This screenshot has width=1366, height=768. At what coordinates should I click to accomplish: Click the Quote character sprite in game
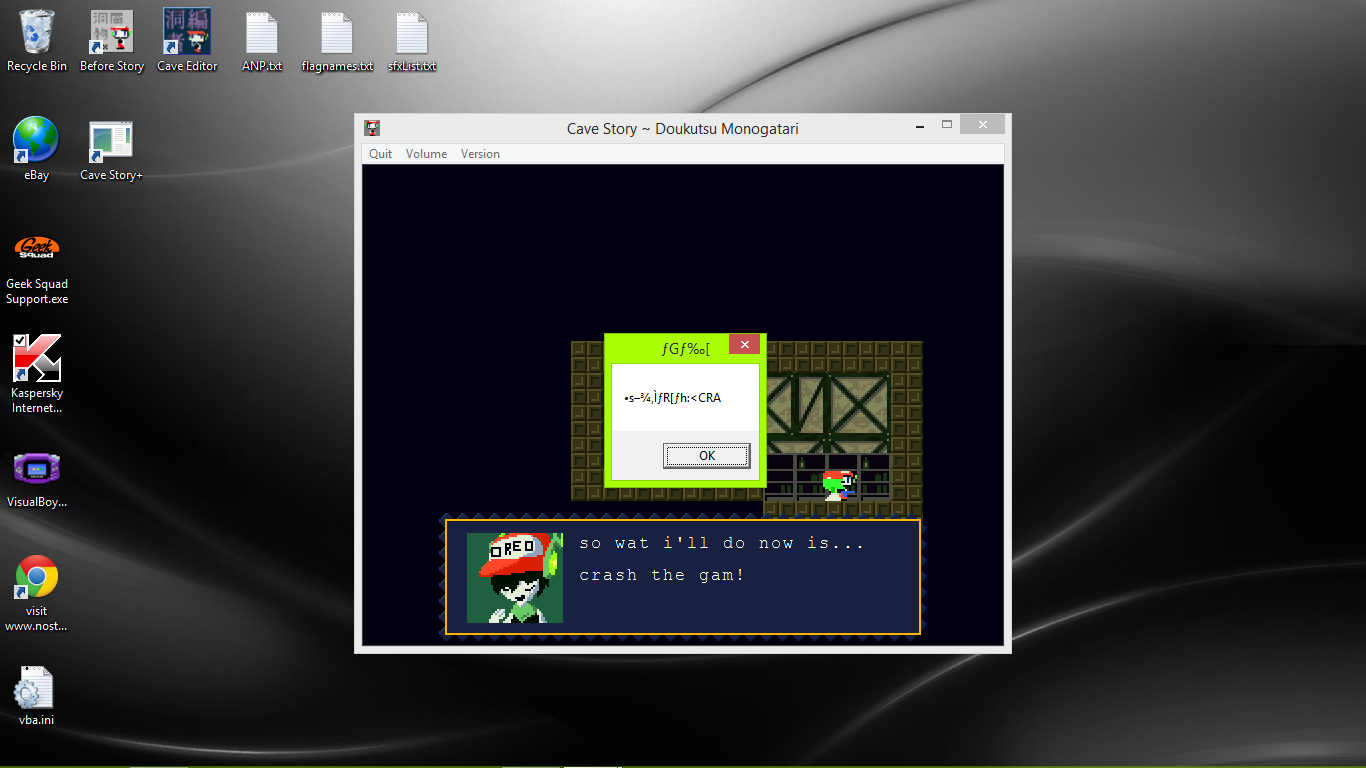[838, 485]
